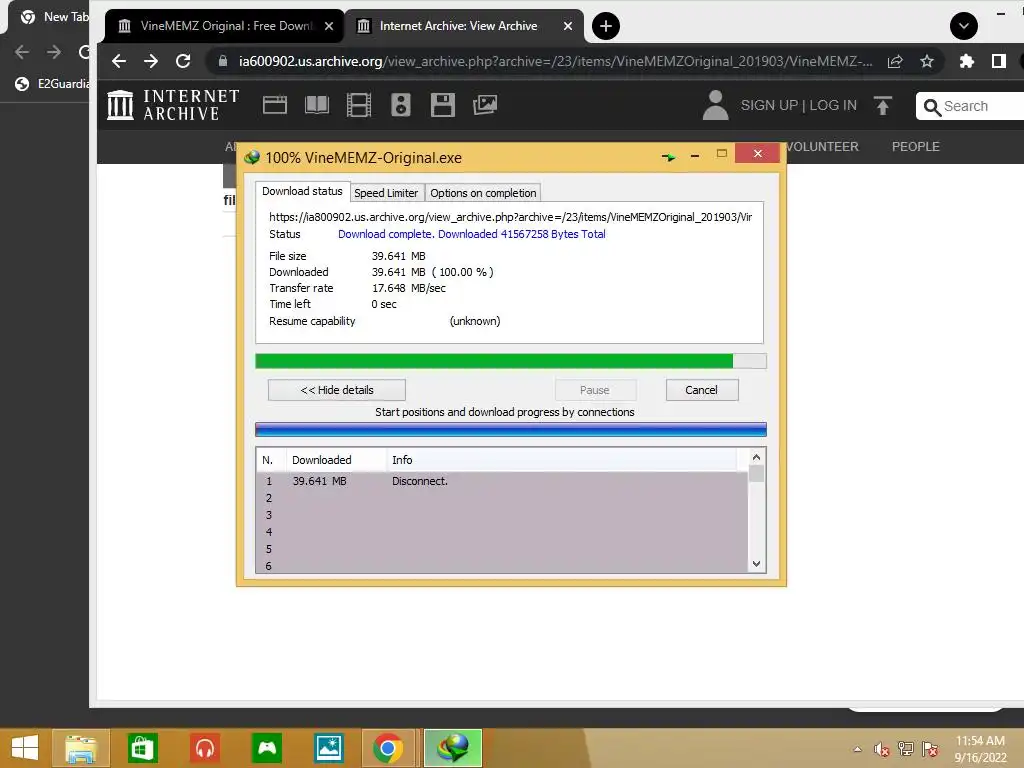Click the download dialog green arrow icon
The height and width of the screenshot is (768, 1024).
[668, 157]
